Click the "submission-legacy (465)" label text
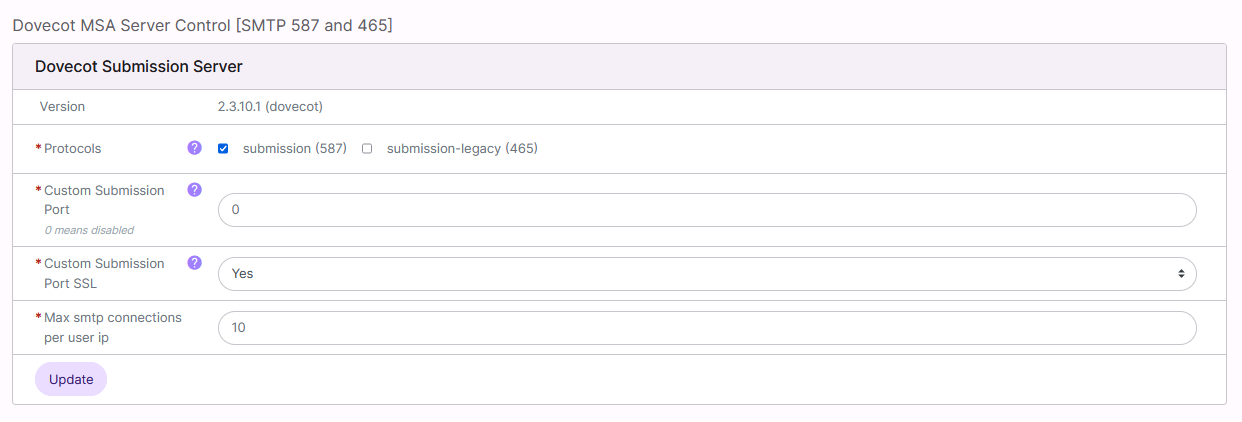The image size is (1242, 422). pyautogui.click(x=461, y=149)
